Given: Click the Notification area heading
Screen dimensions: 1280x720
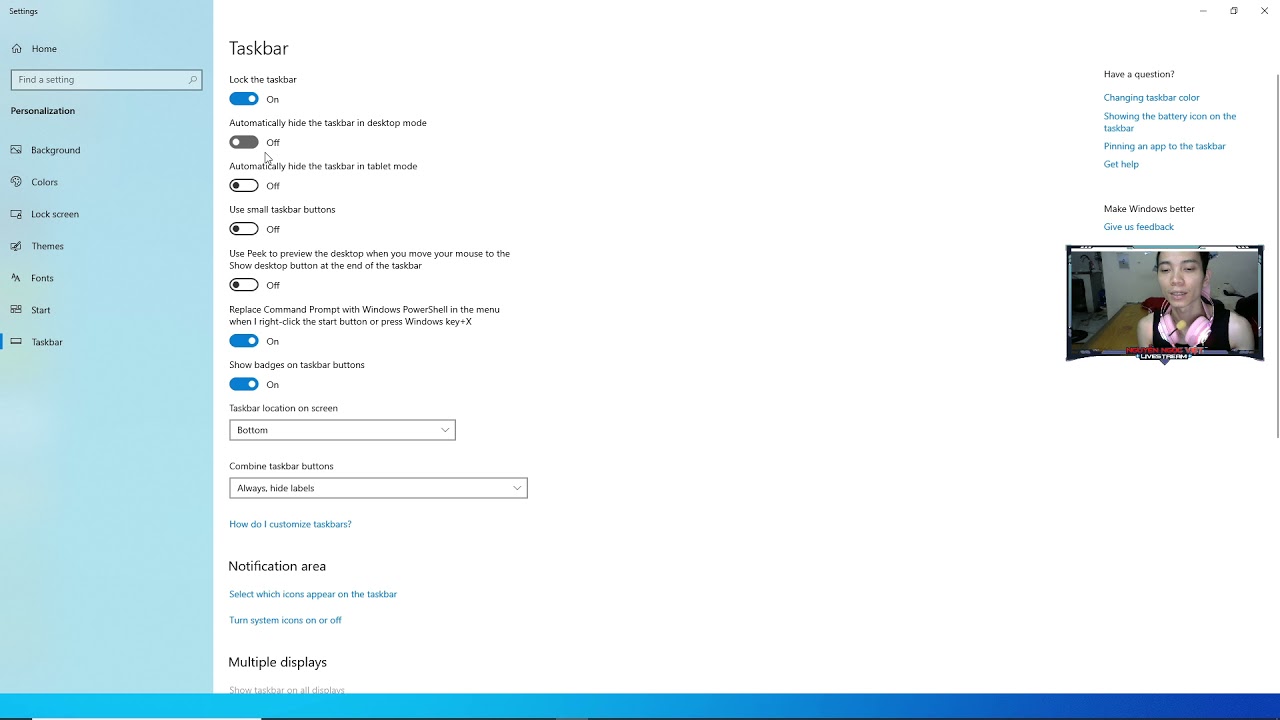Looking at the screenshot, I should 277,566.
